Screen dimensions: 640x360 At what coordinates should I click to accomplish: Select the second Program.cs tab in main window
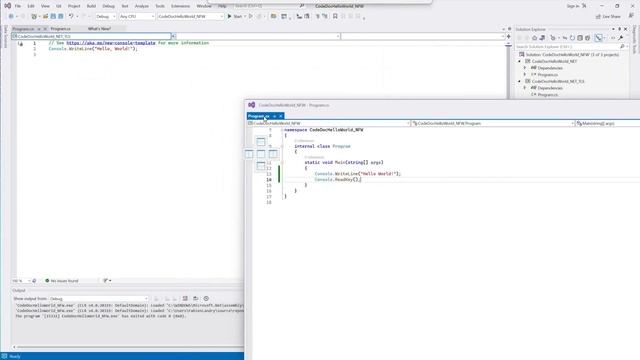pyautogui.click(x=60, y=29)
